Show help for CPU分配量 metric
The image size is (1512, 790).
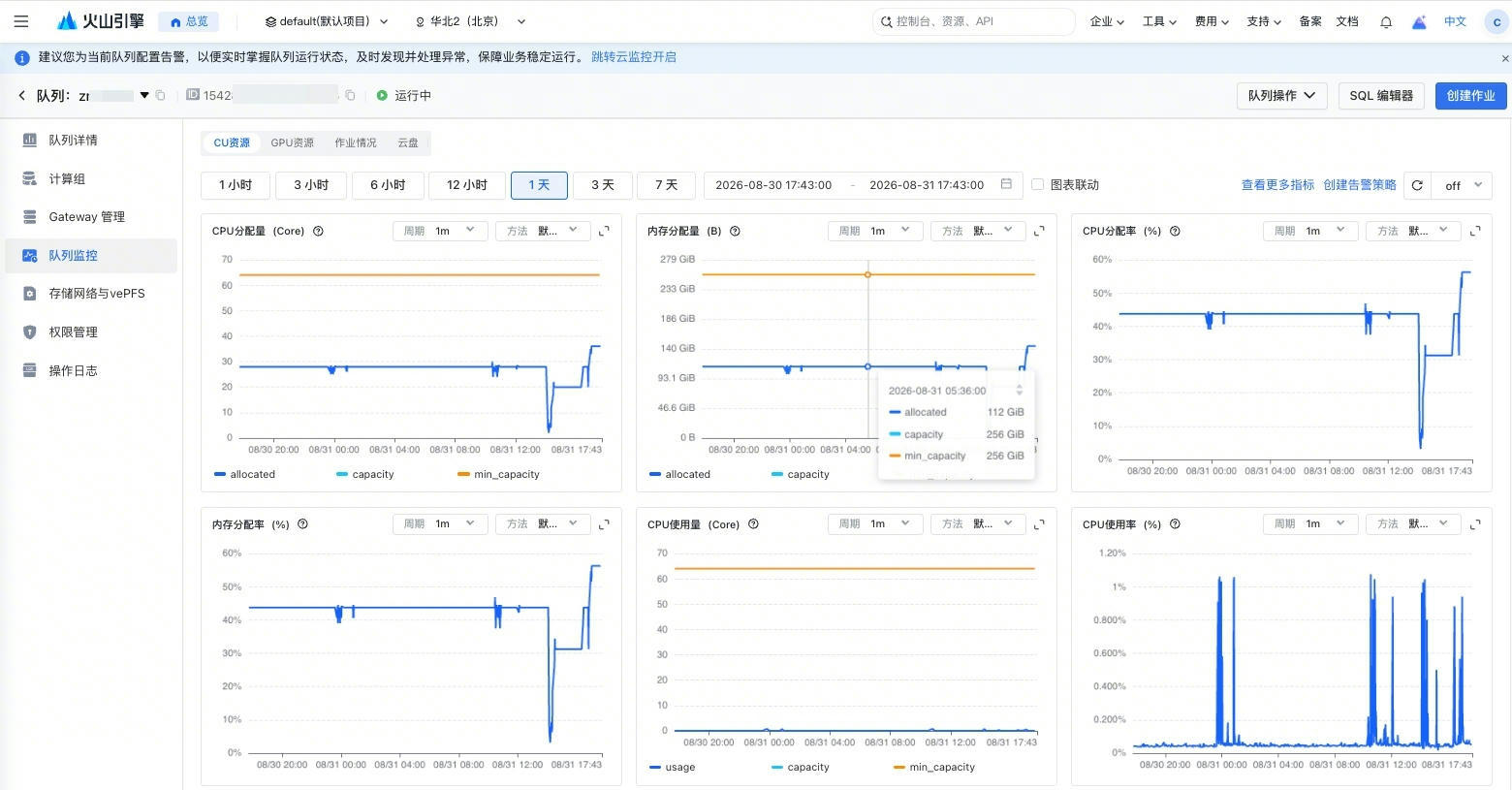coord(318,232)
